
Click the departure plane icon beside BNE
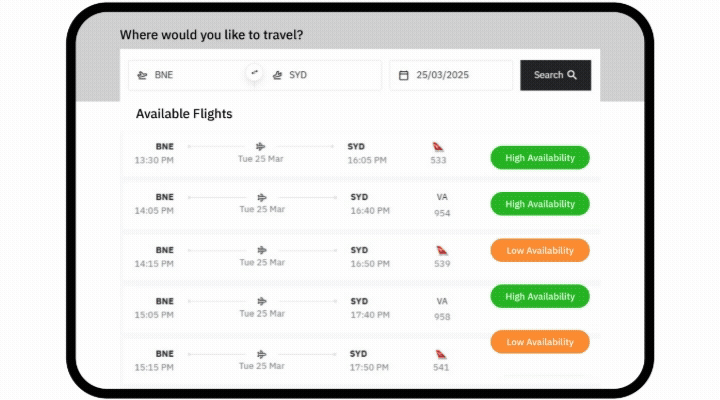[x=142, y=75]
